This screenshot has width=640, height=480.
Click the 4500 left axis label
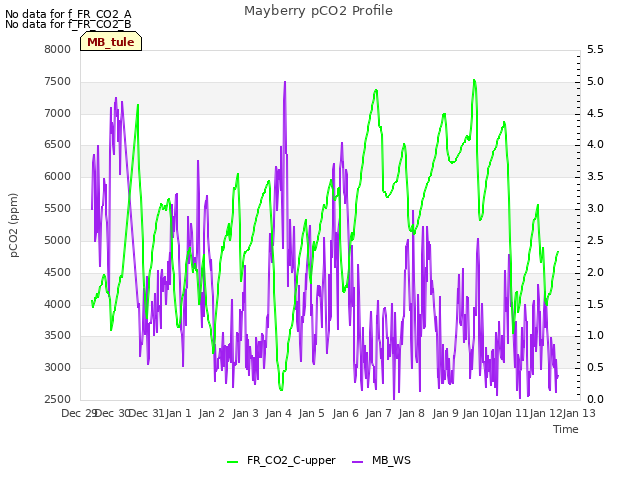point(58,273)
